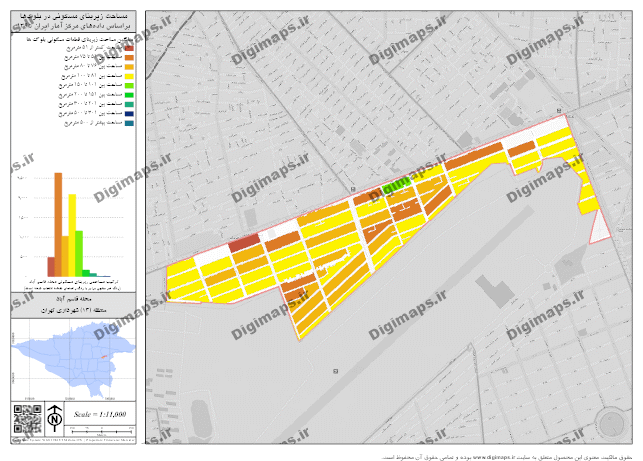Click the small red highlighted area in the Tehran inset map

tap(102, 356)
